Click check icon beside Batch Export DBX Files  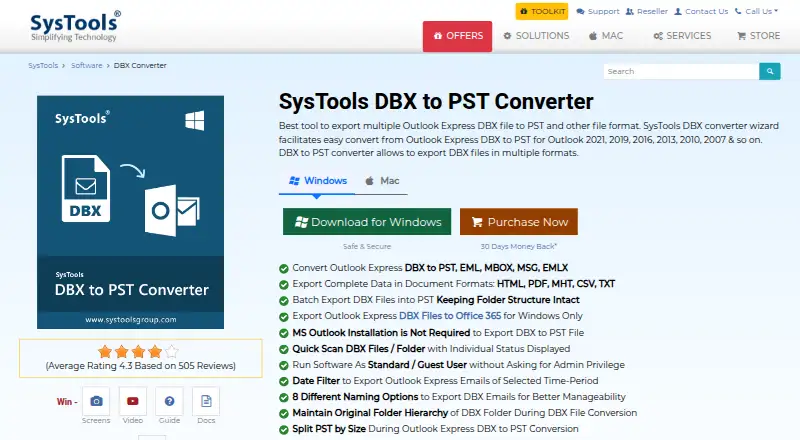[284, 301]
